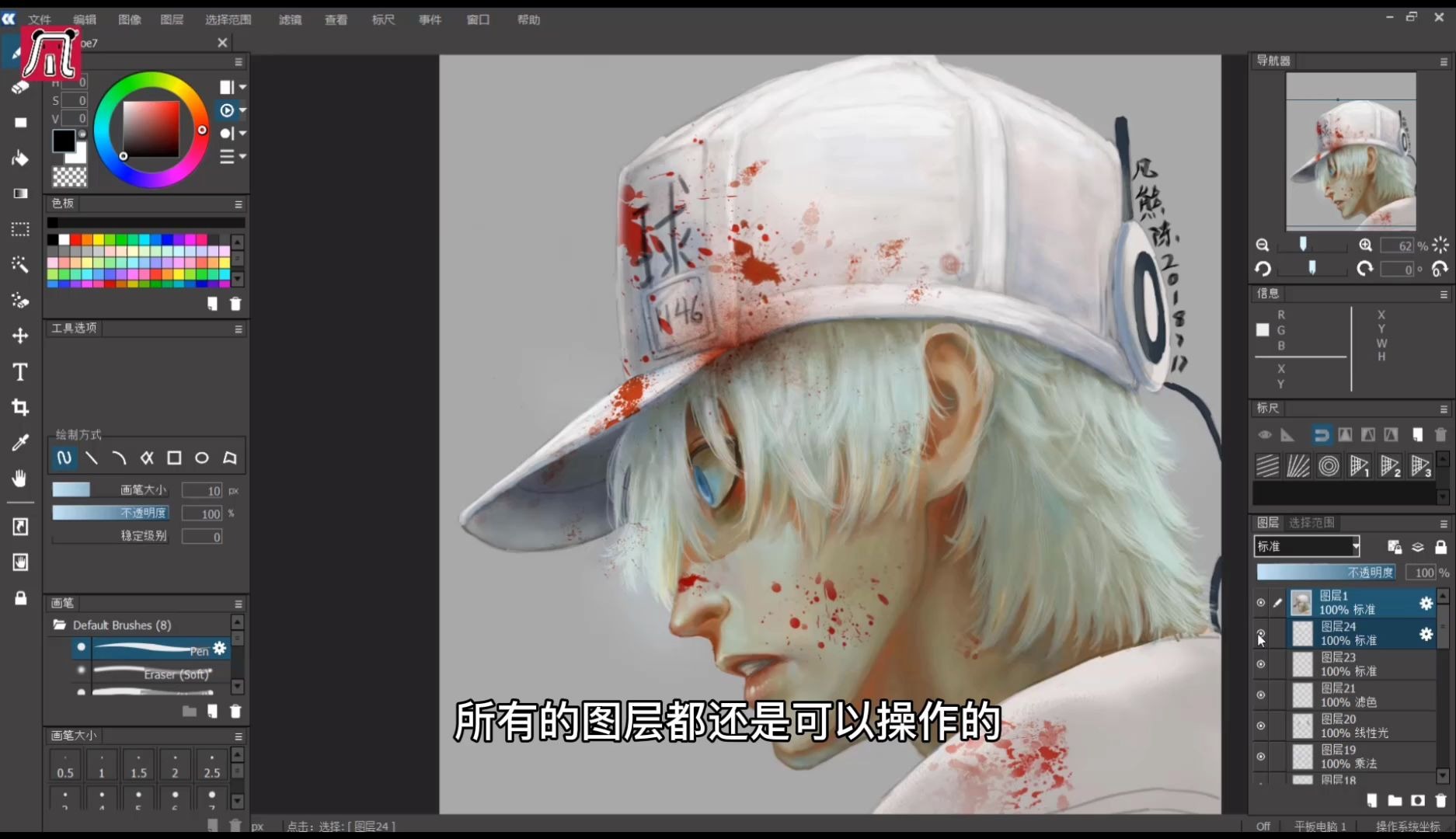Open the 画笔 panel menu
The width and height of the screenshot is (1456, 839).
(x=239, y=604)
